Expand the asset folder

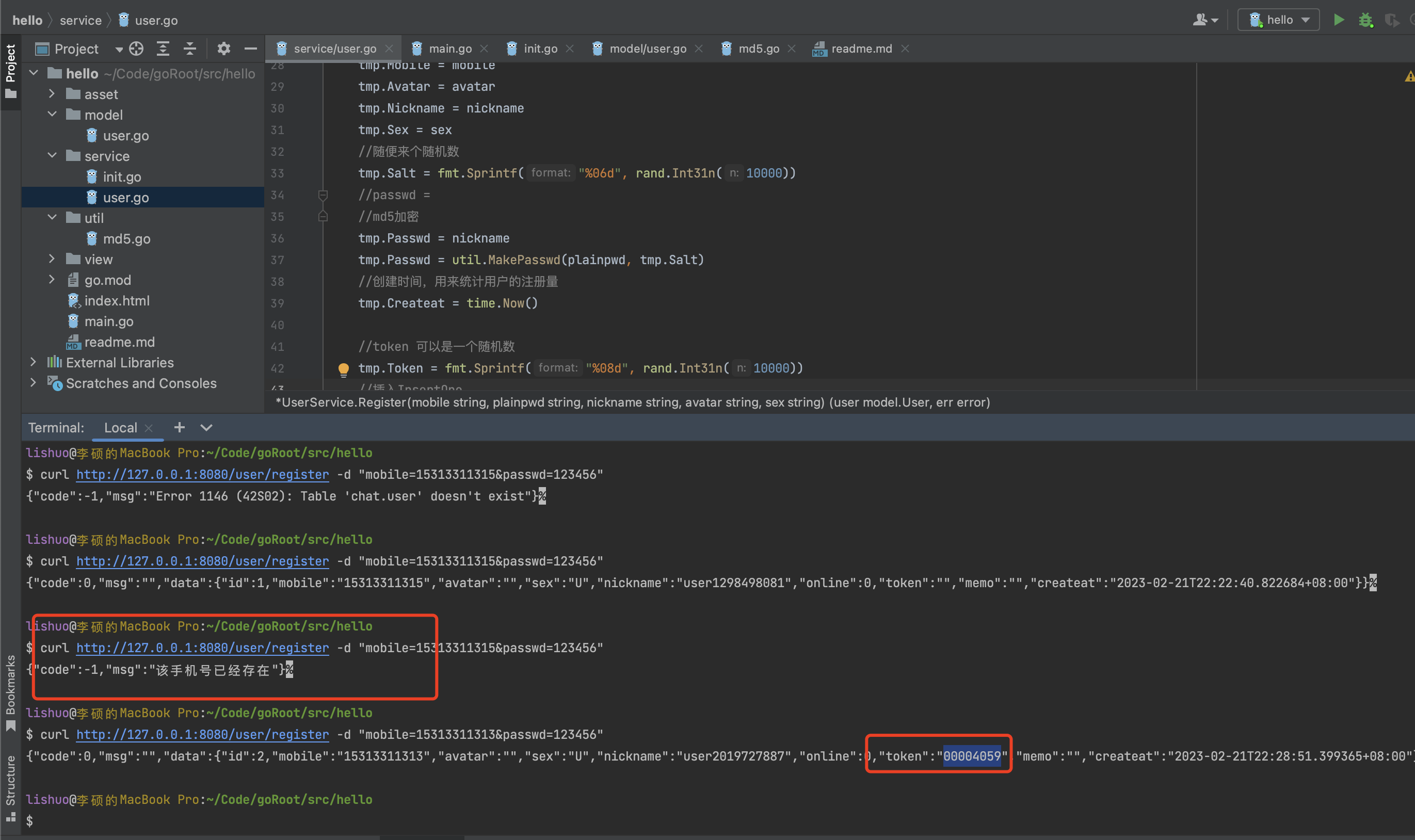coord(52,93)
